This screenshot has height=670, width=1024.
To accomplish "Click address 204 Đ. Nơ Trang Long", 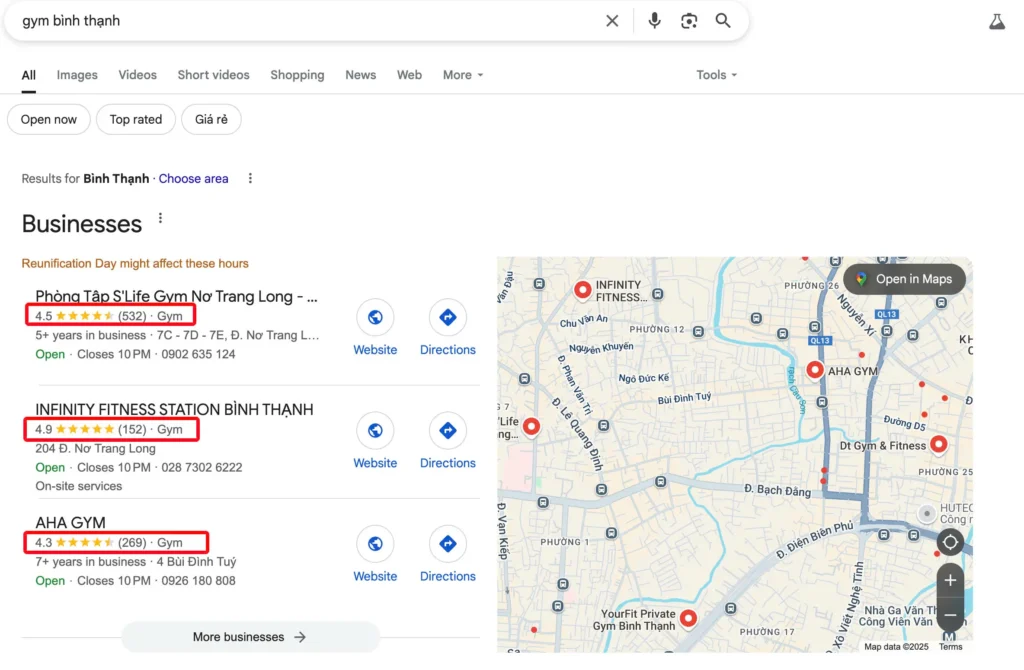I will (95, 448).
